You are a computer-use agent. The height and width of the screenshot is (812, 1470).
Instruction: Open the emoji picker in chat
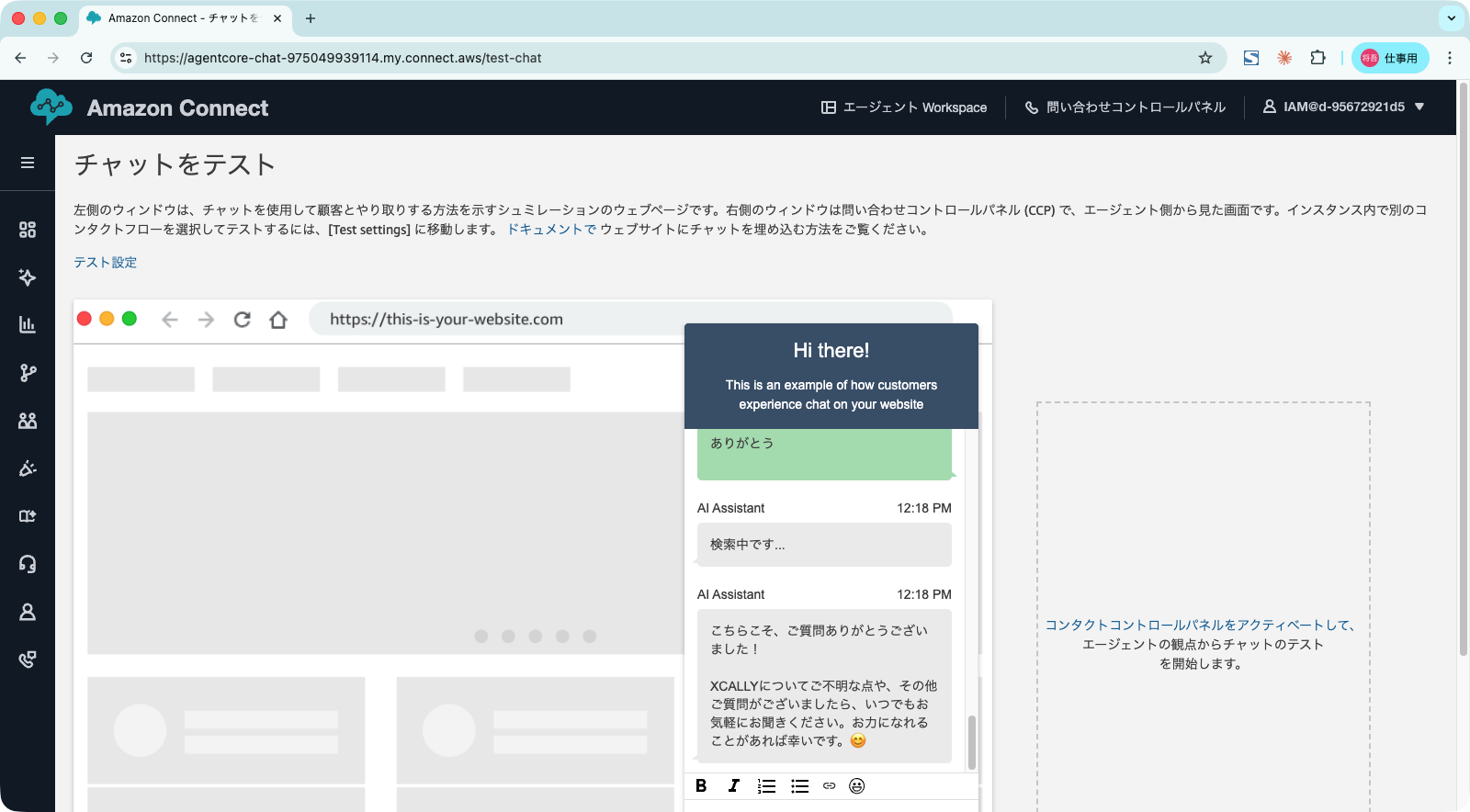[x=856, y=786]
